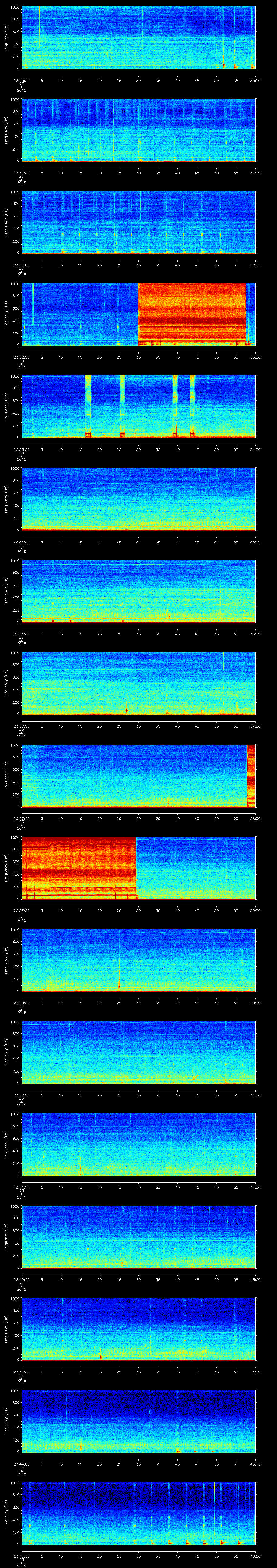Click the 23:39:00 time axis label
Image resolution: width=277 pixels, height=1568 pixels.
(x=21, y=1003)
